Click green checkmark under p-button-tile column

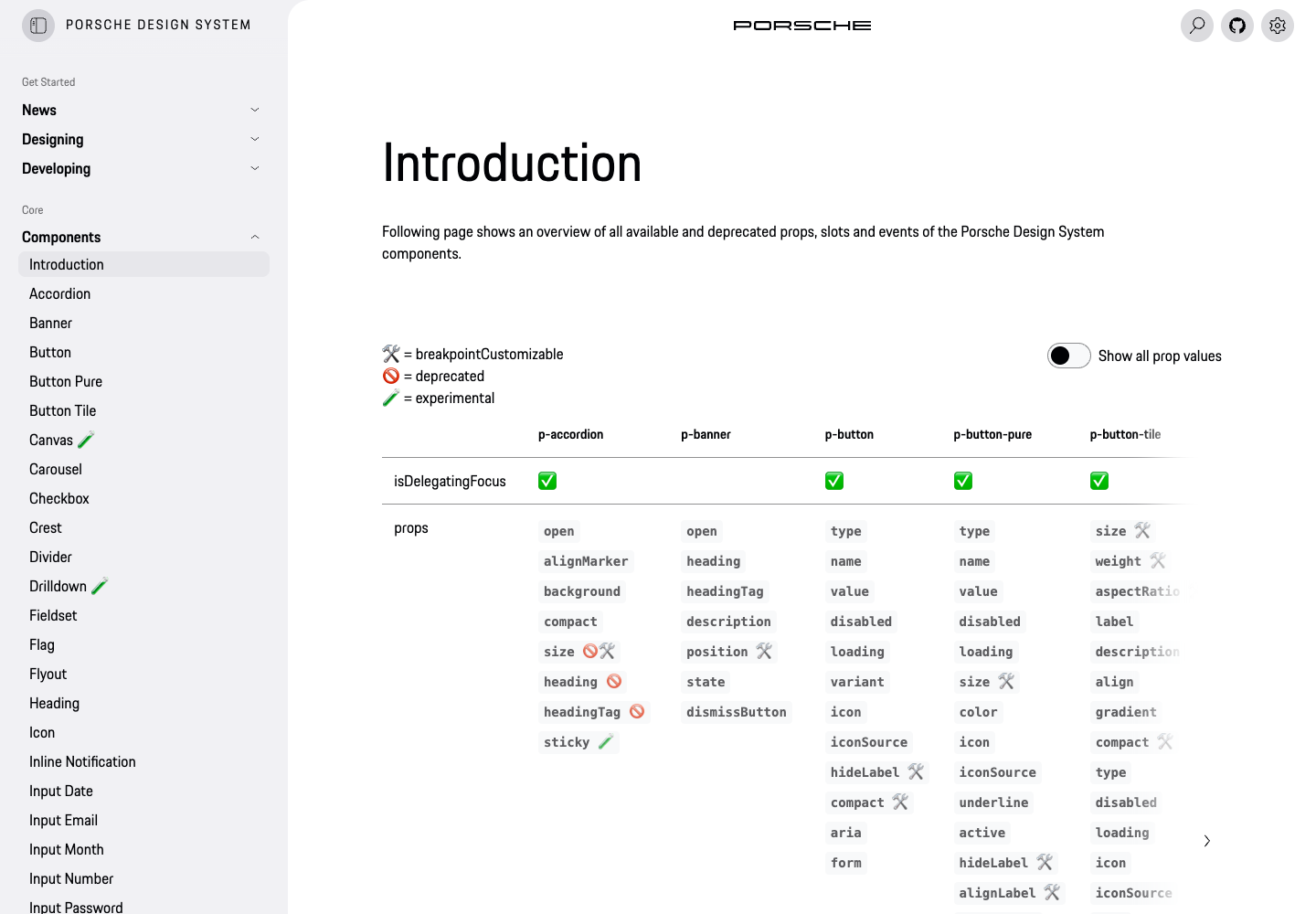click(x=1099, y=481)
